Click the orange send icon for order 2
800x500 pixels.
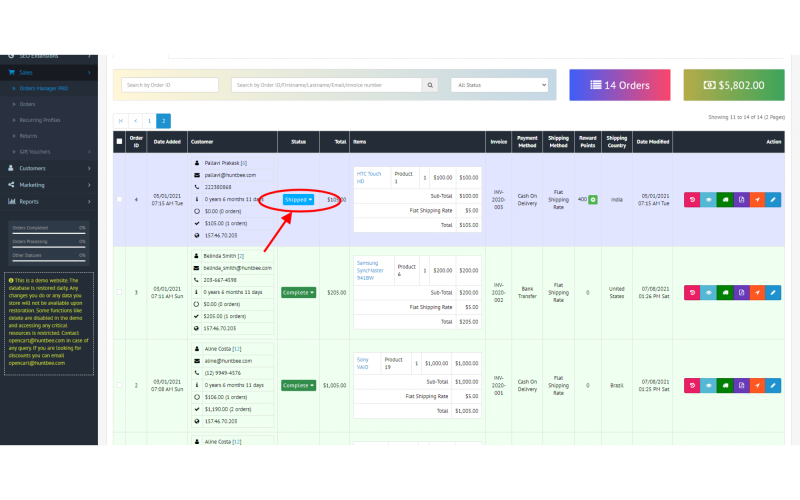pos(757,385)
